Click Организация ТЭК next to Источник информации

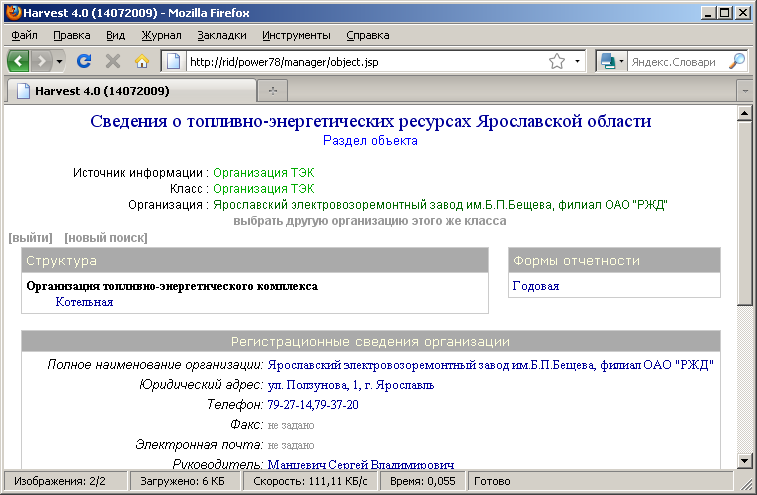[264, 172]
